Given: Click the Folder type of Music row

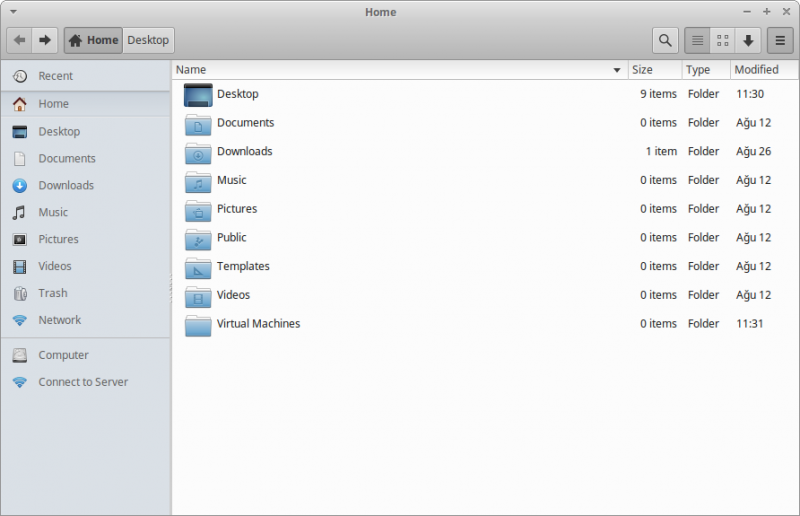Looking at the screenshot, I should [x=703, y=180].
